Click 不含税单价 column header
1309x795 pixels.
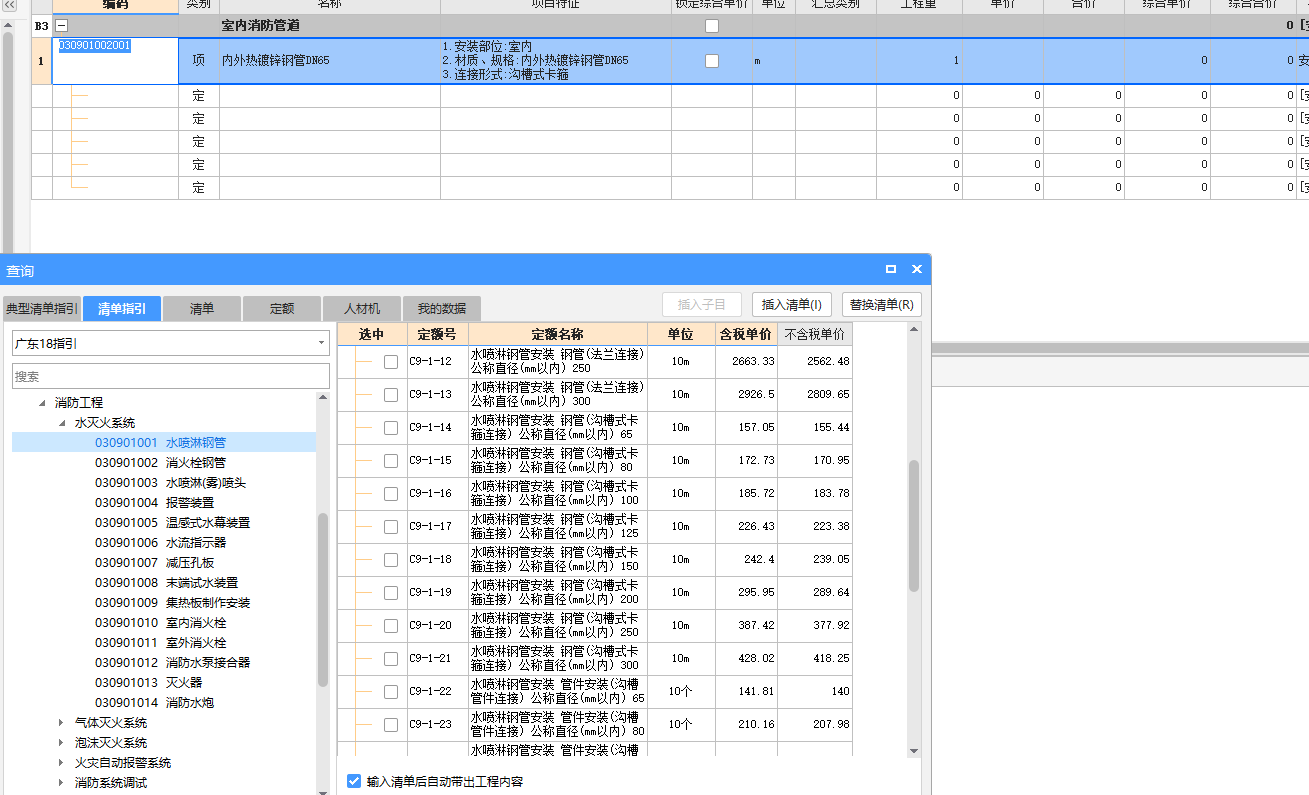(815, 334)
